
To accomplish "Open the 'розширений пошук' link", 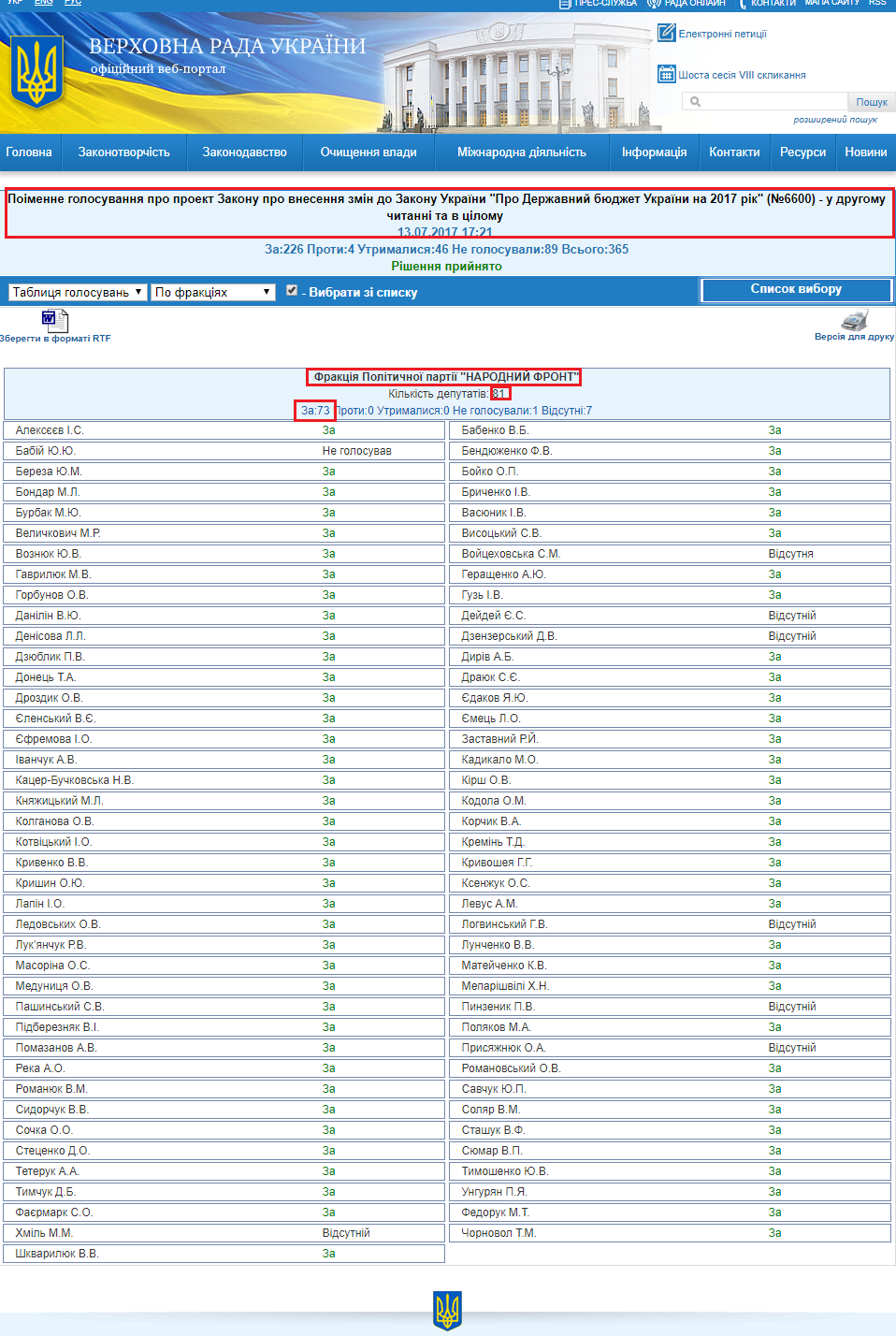I will tap(834, 120).
